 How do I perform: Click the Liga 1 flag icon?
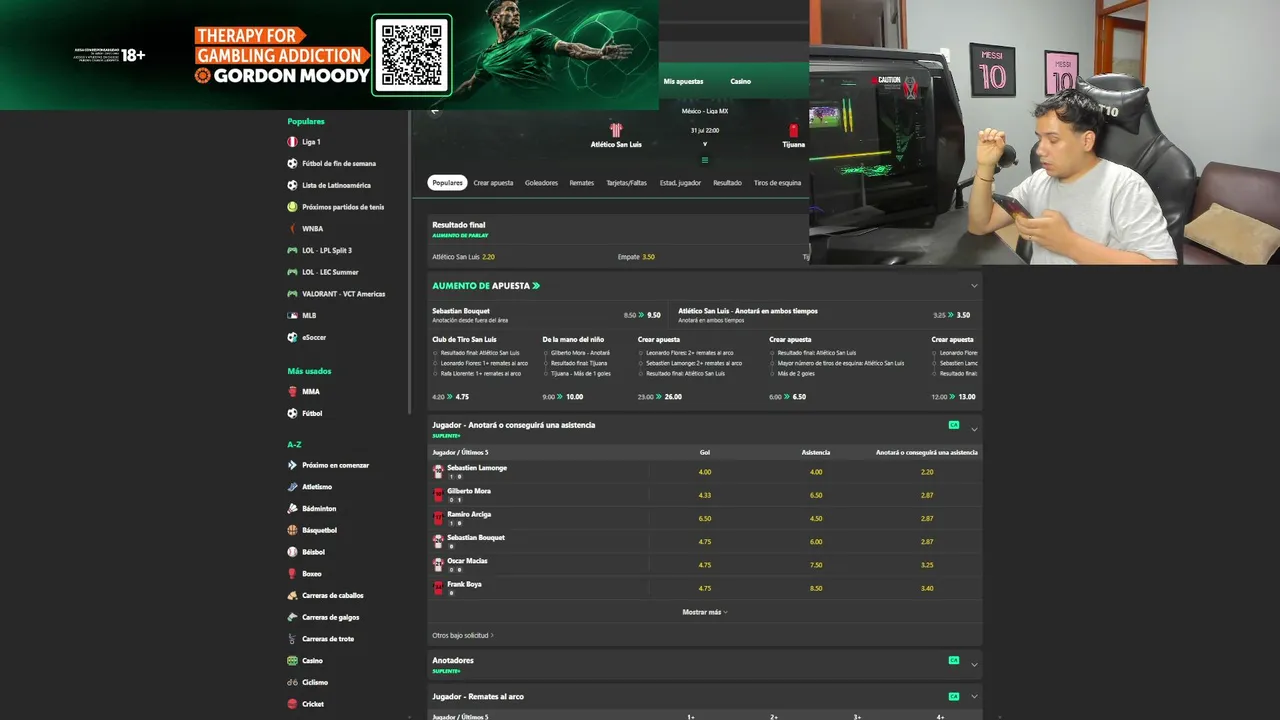pyautogui.click(x=292, y=142)
